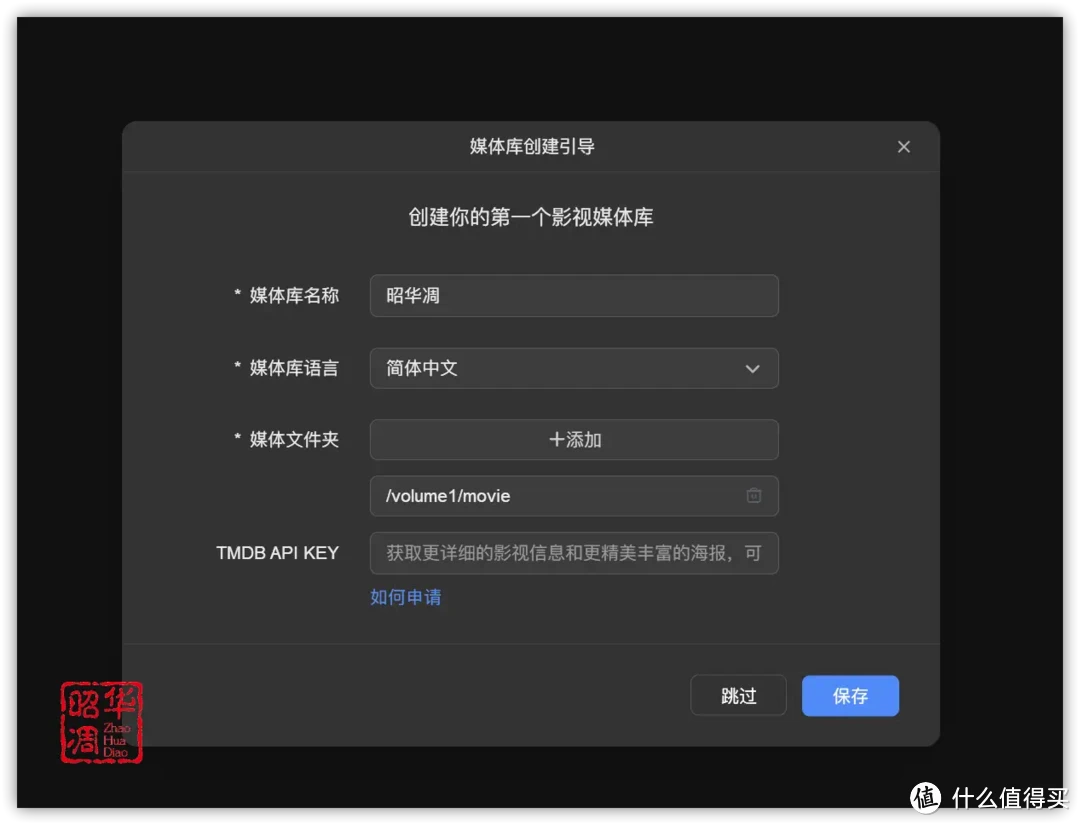The width and height of the screenshot is (1080, 825).
Task: Click the 昭华凋 red seal stamp image
Action: click(x=101, y=723)
